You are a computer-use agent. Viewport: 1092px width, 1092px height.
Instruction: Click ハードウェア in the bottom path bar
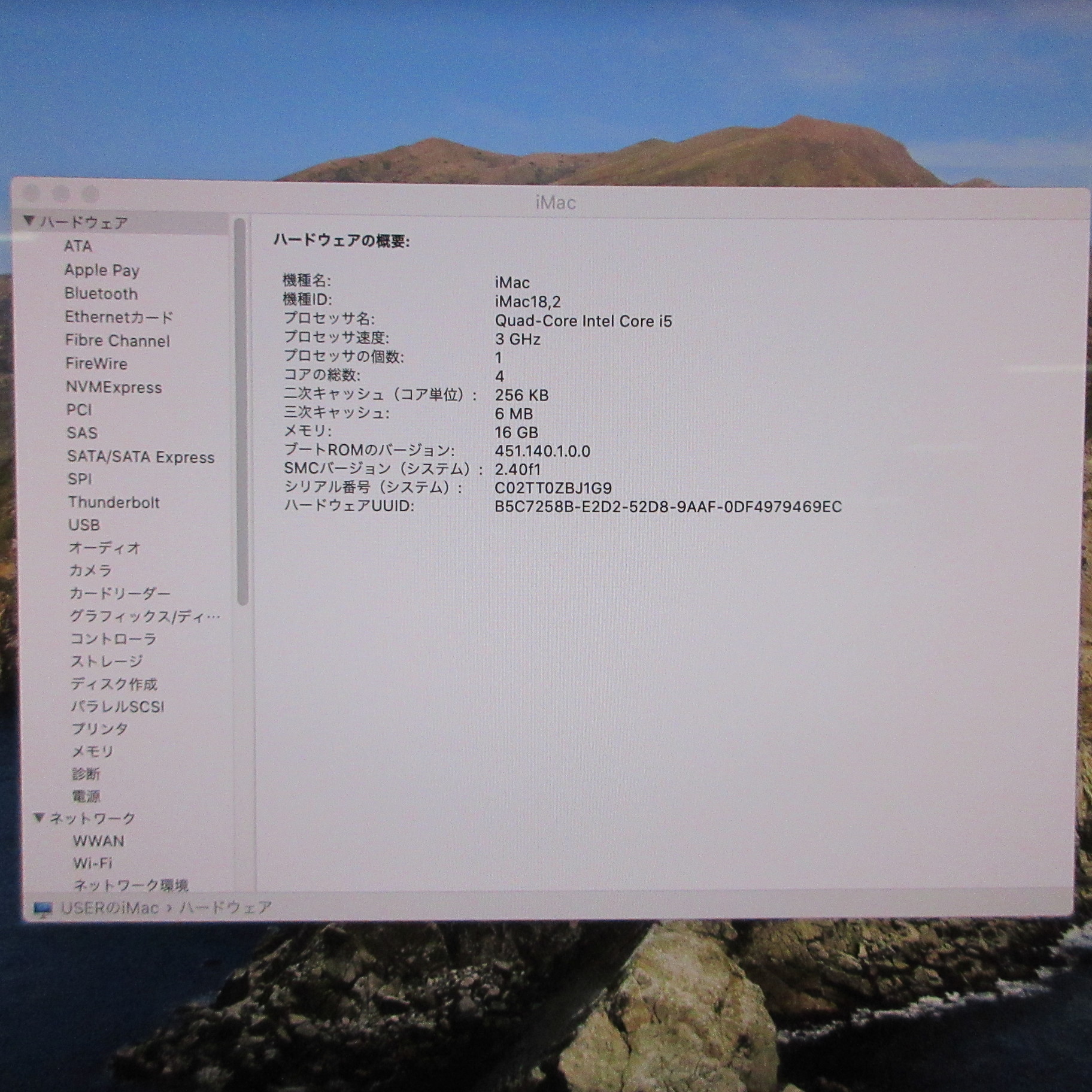226,908
